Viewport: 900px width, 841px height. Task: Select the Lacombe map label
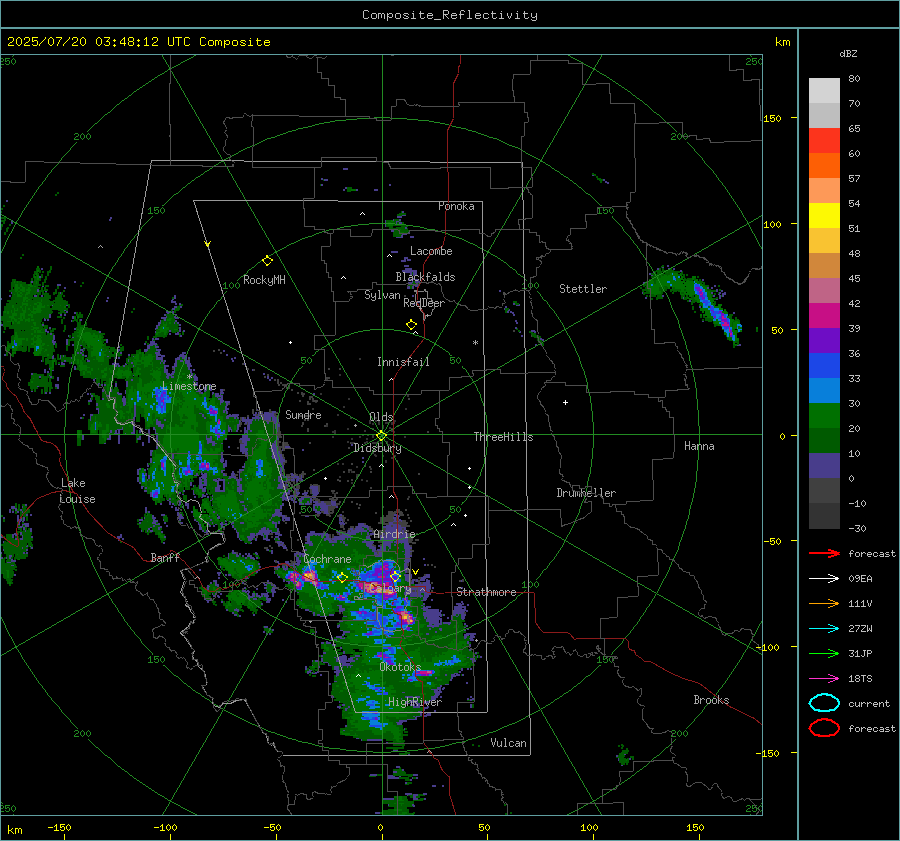[x=431, y=251]
